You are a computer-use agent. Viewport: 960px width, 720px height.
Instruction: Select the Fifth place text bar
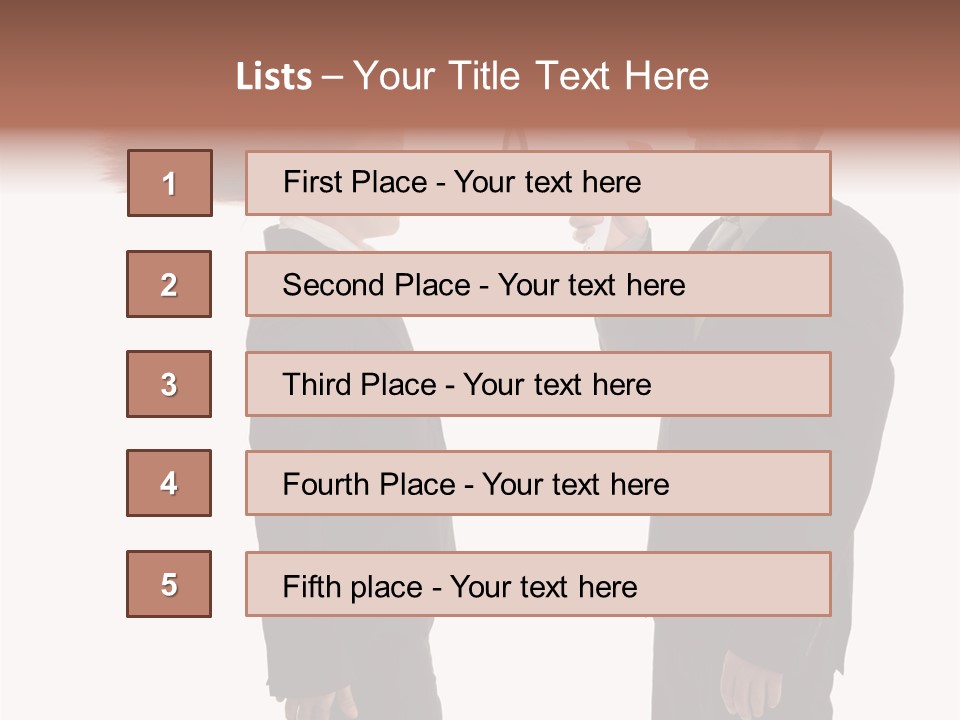[538, 585]
